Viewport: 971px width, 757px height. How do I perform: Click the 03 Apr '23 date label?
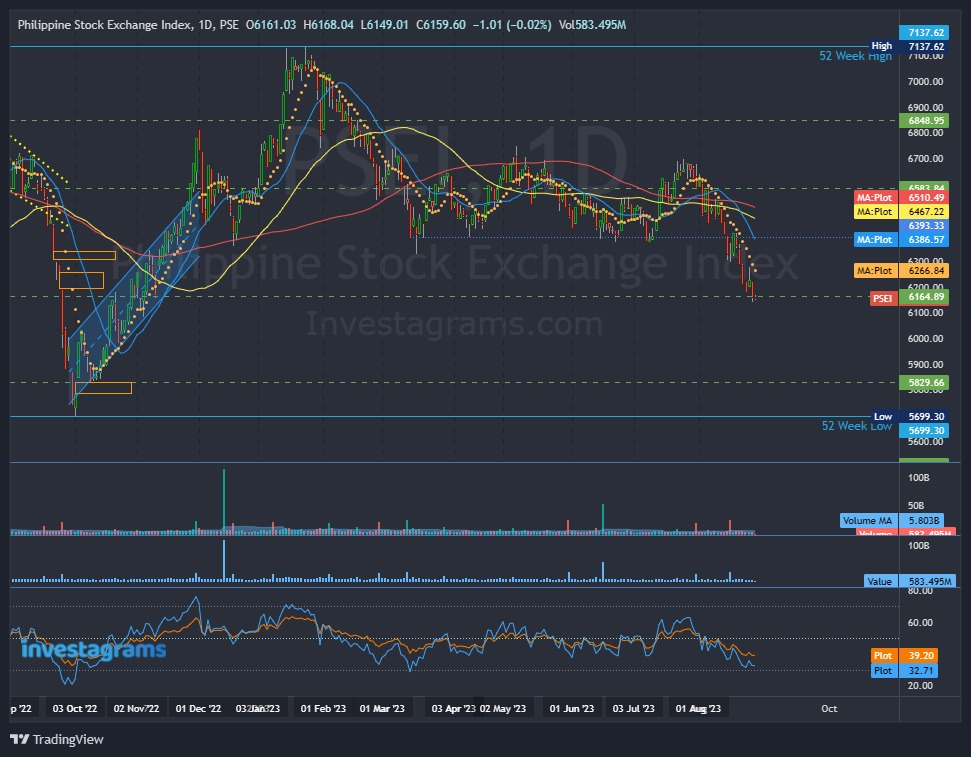point(453,708)
